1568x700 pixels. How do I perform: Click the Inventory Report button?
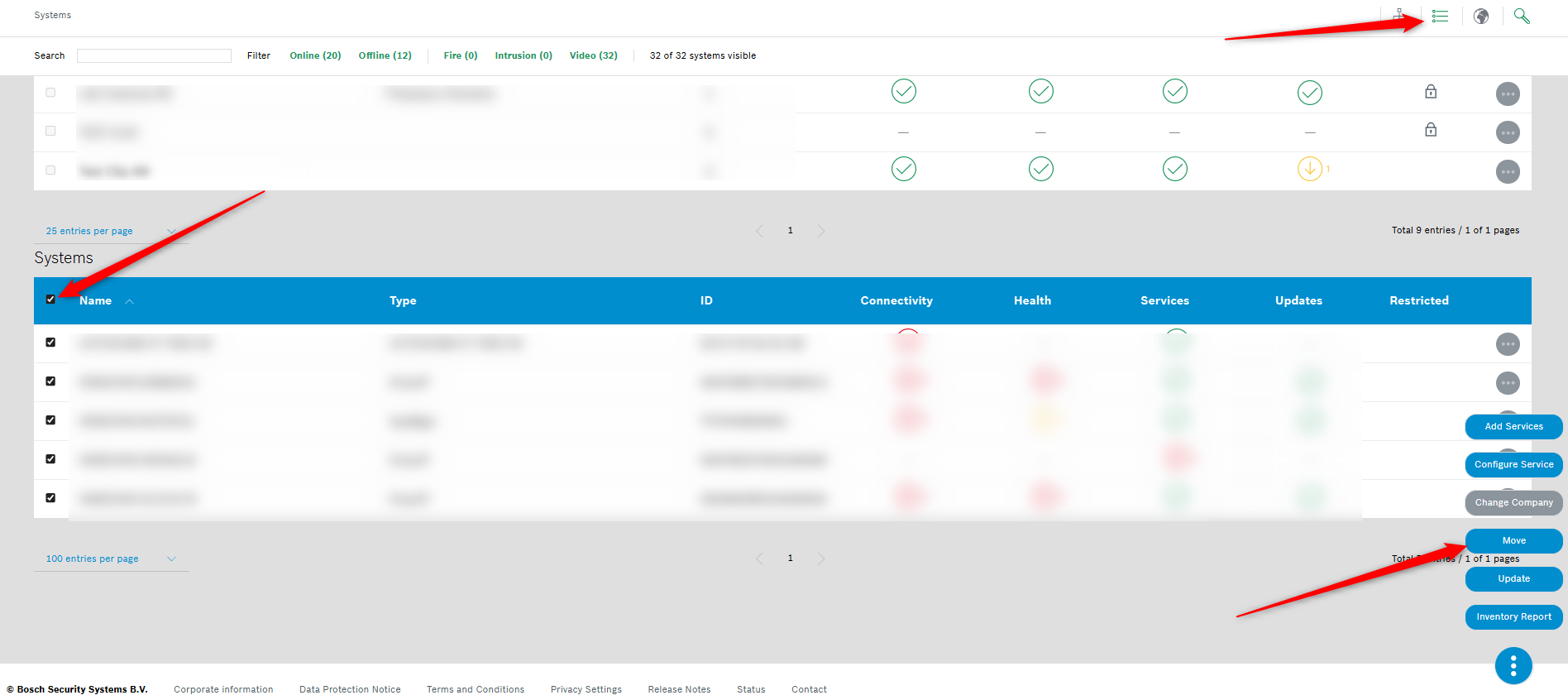tap(1513, 617)
